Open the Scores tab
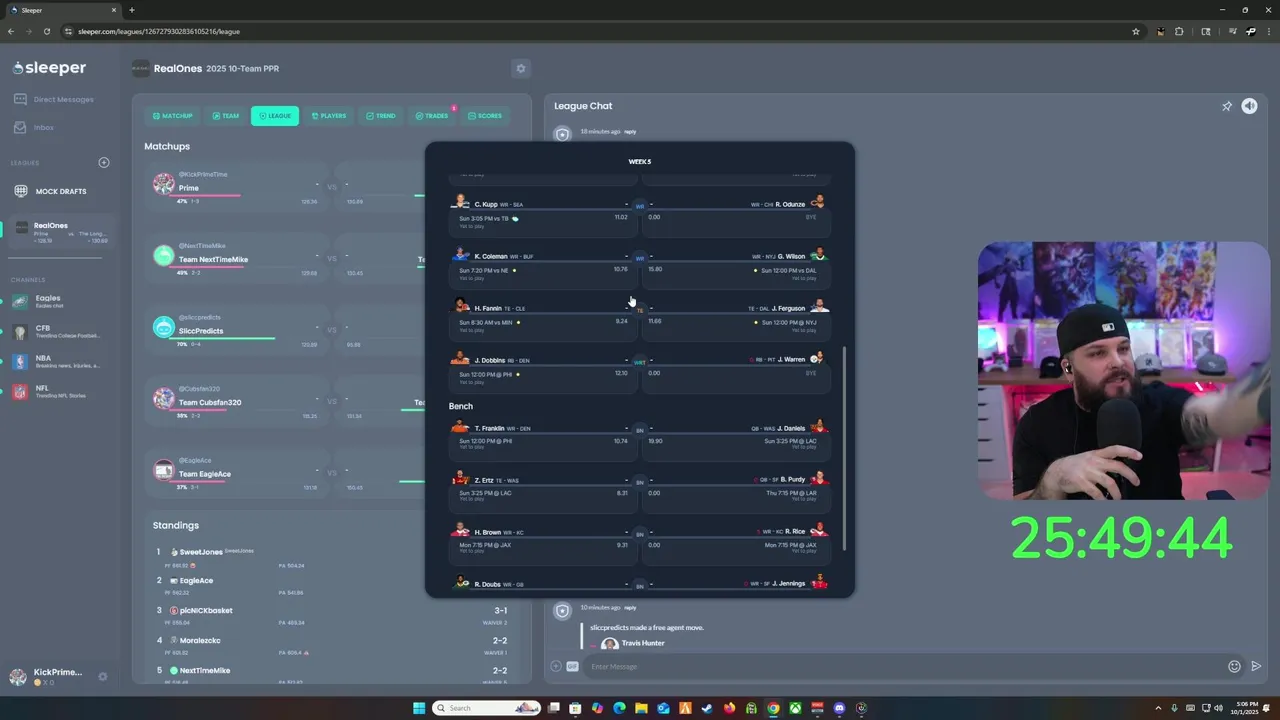Screen dimensions: 1280x720 484,116
